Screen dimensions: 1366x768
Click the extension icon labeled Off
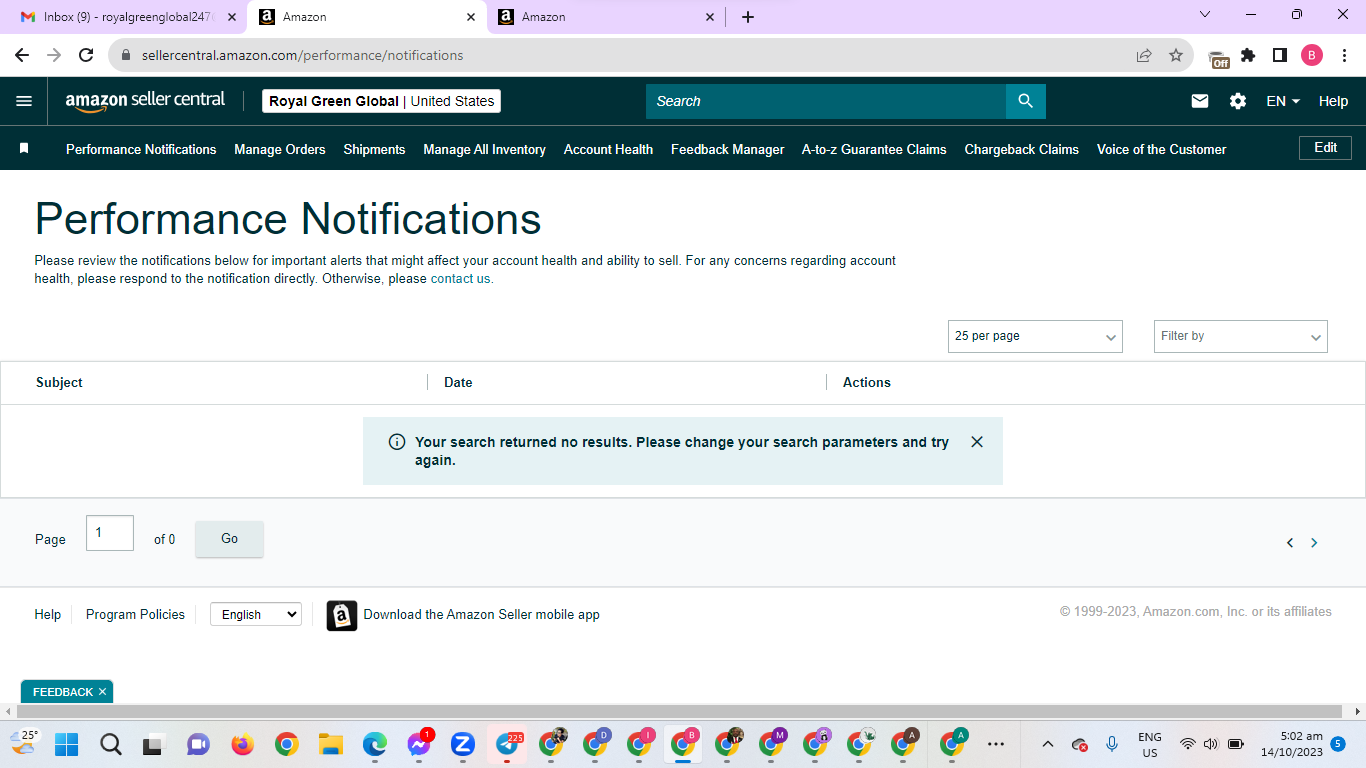(1218, 57)
